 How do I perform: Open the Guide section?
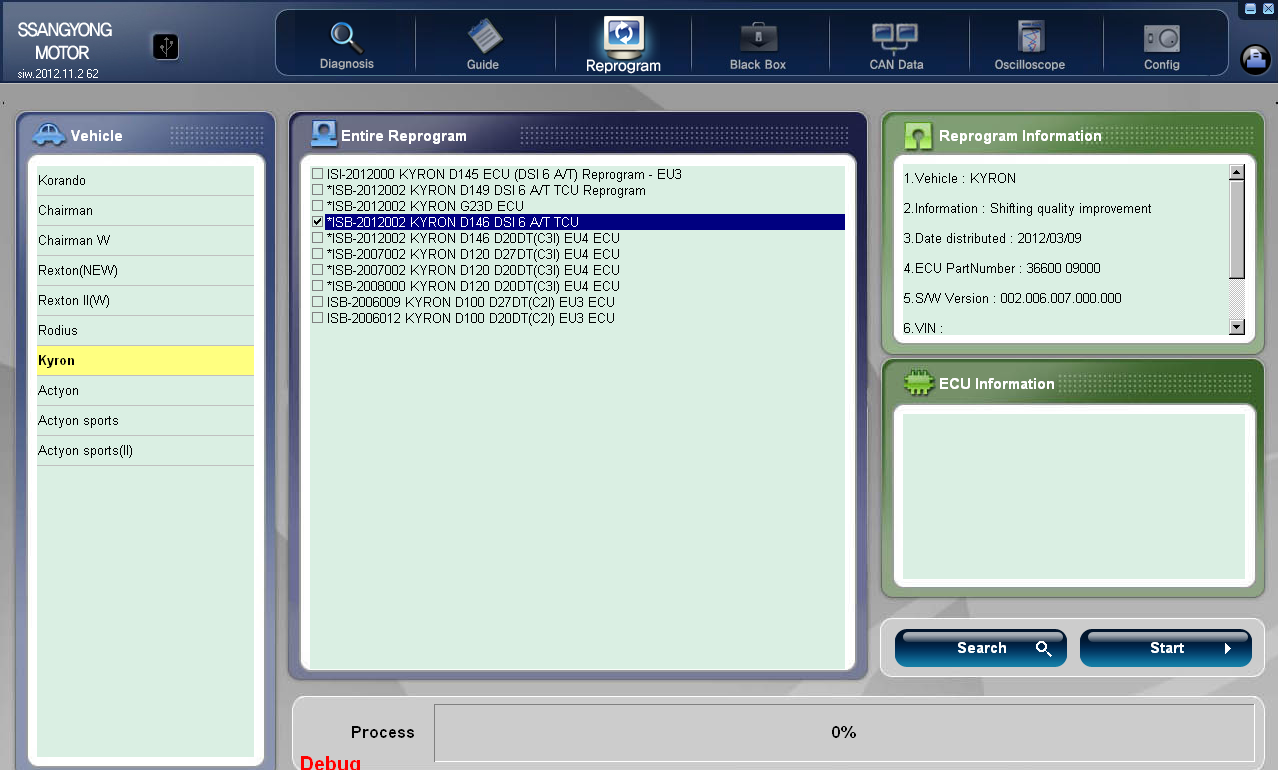pyautogui.click(x=483, y=46)
